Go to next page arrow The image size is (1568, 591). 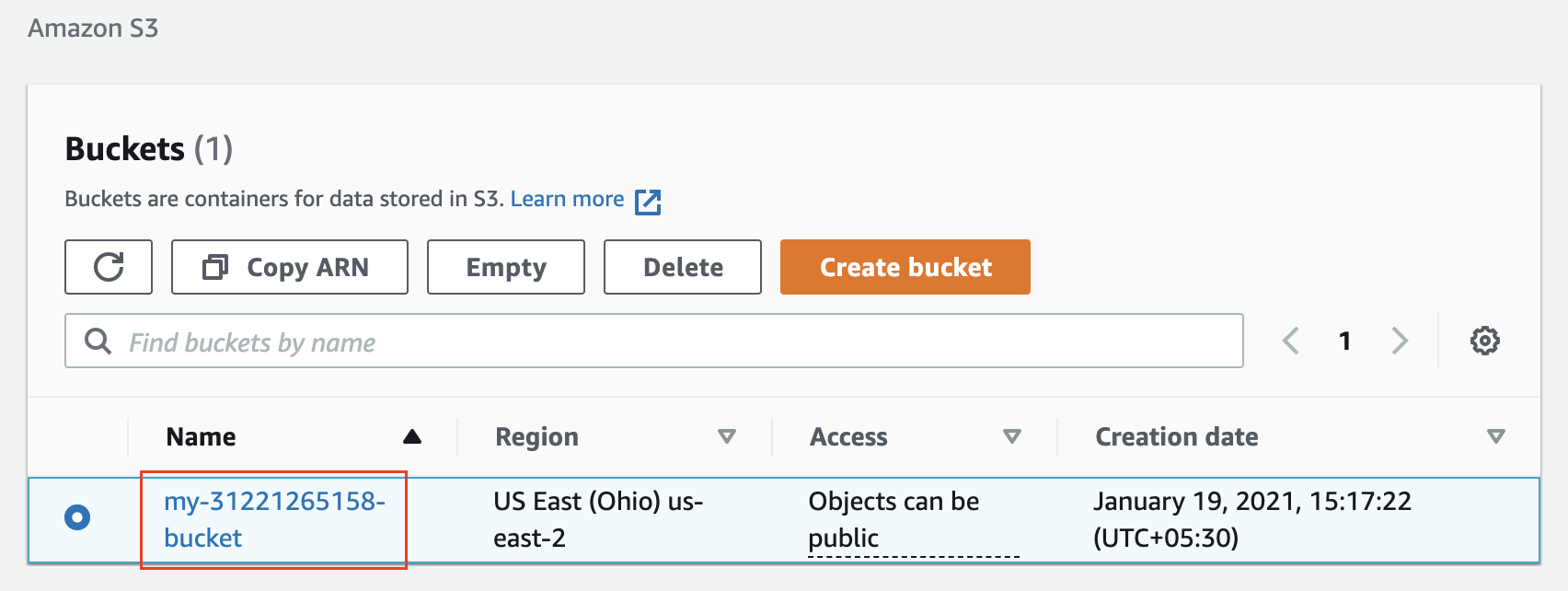[1400, 341]
